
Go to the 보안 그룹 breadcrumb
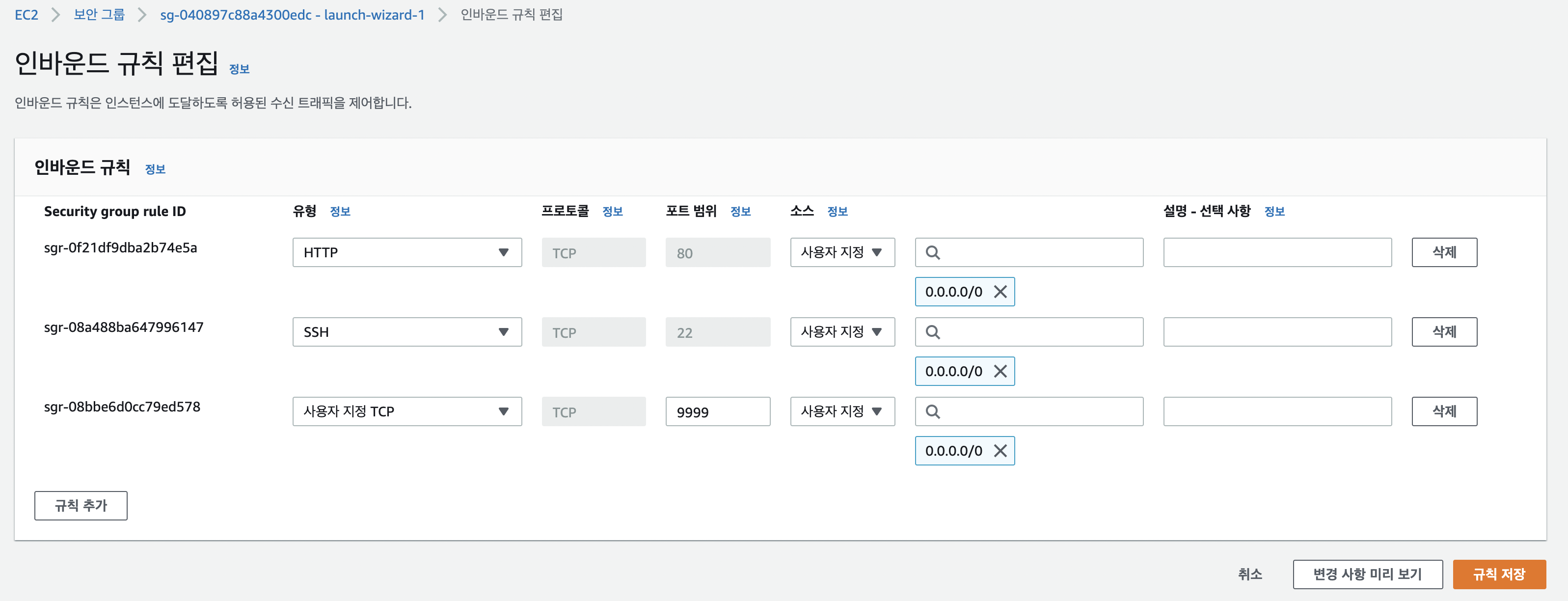[99, 15]
